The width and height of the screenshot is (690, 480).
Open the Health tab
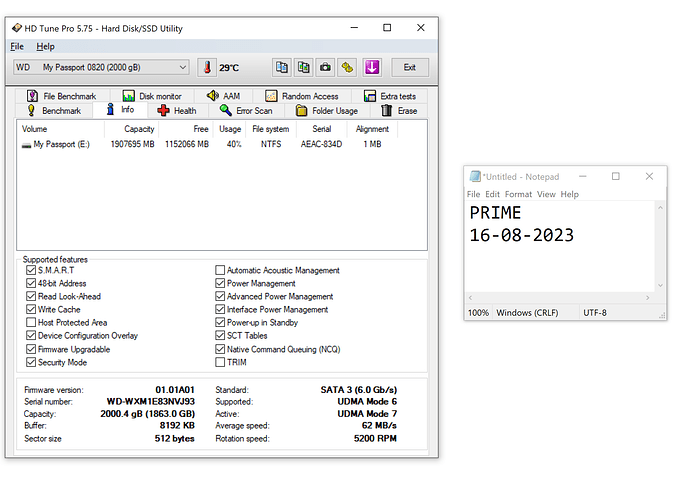(177, 110)
